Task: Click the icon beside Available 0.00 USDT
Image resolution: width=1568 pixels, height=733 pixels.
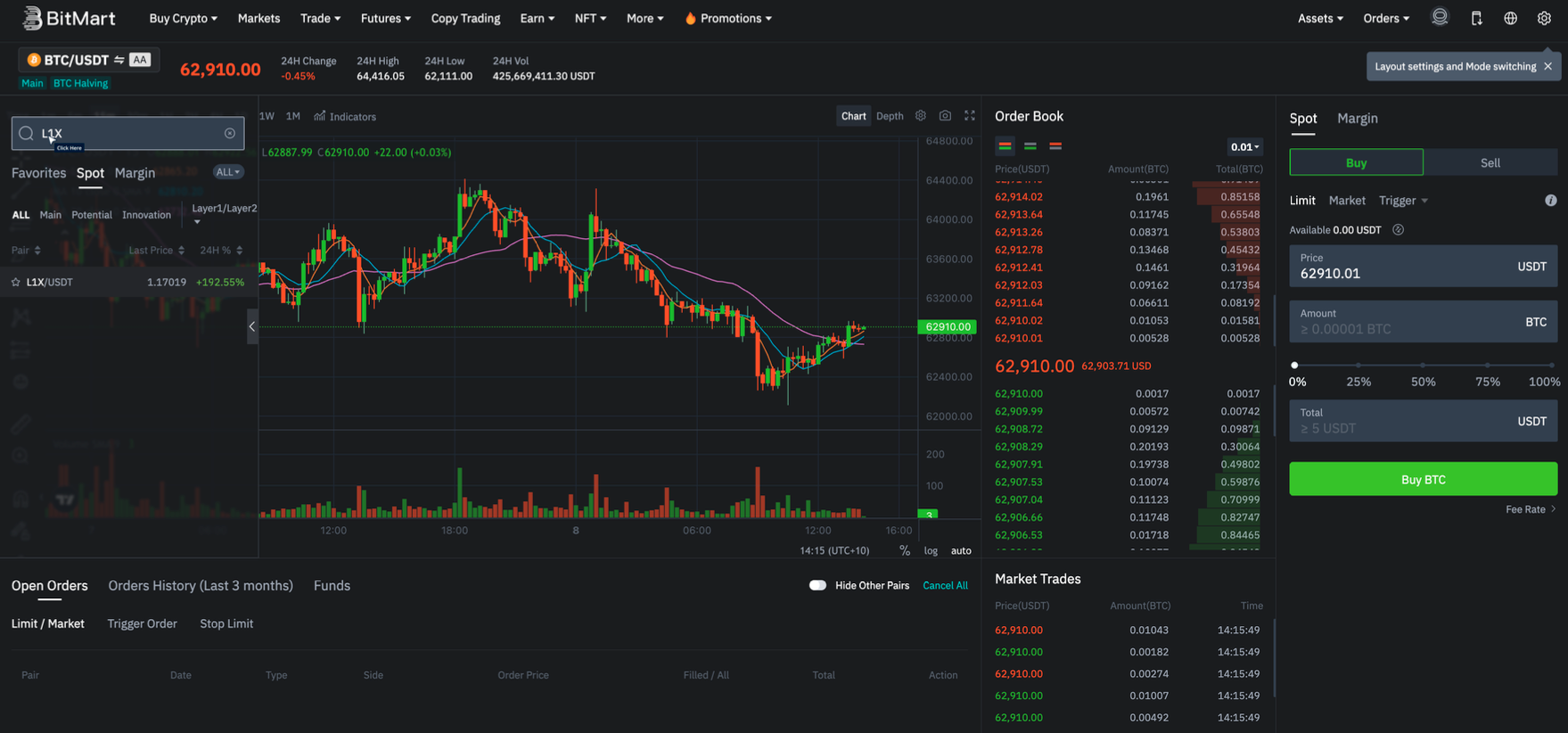Action: pyautogui.click(x=1398, y=230)
